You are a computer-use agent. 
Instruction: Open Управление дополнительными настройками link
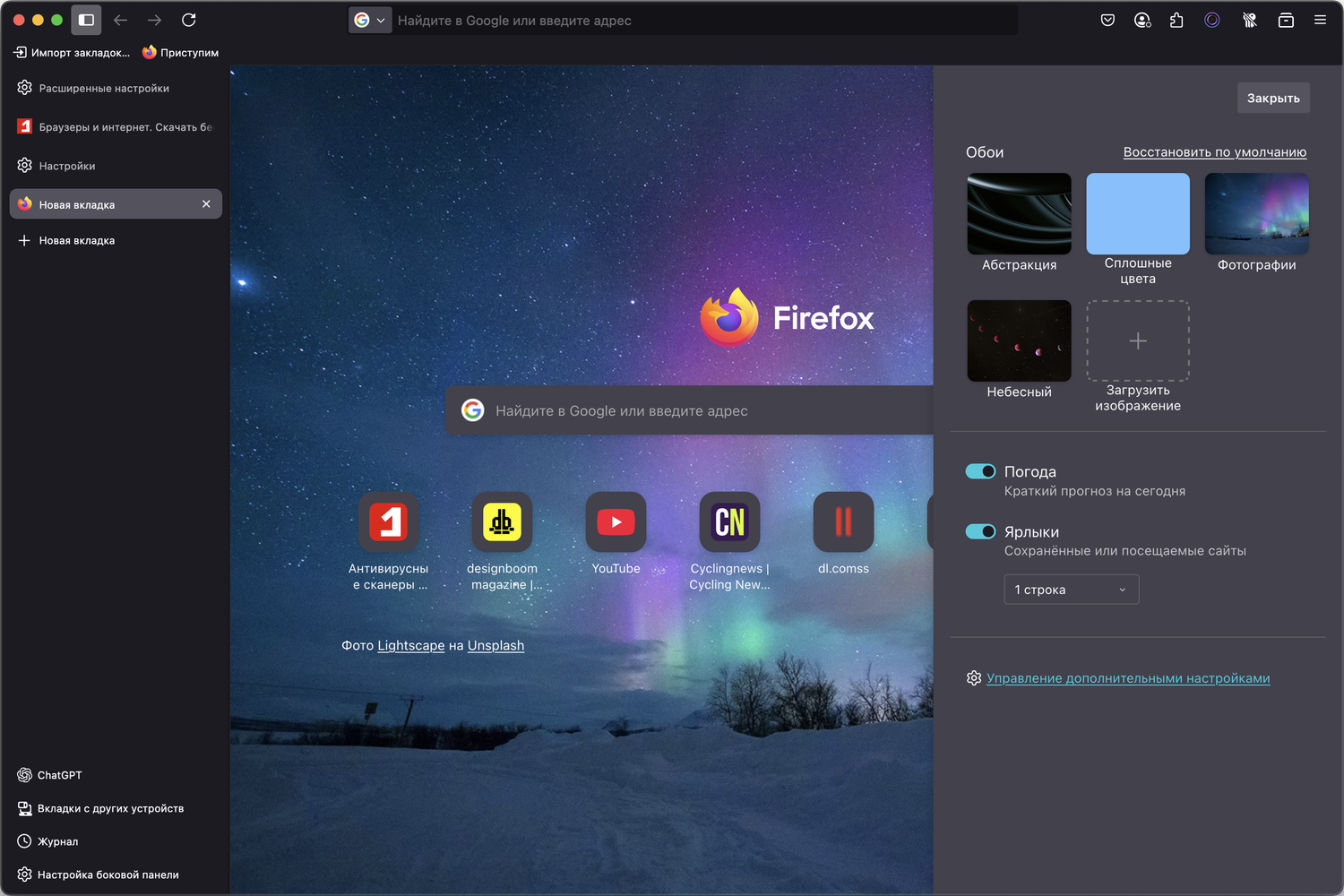(1128, 678)
